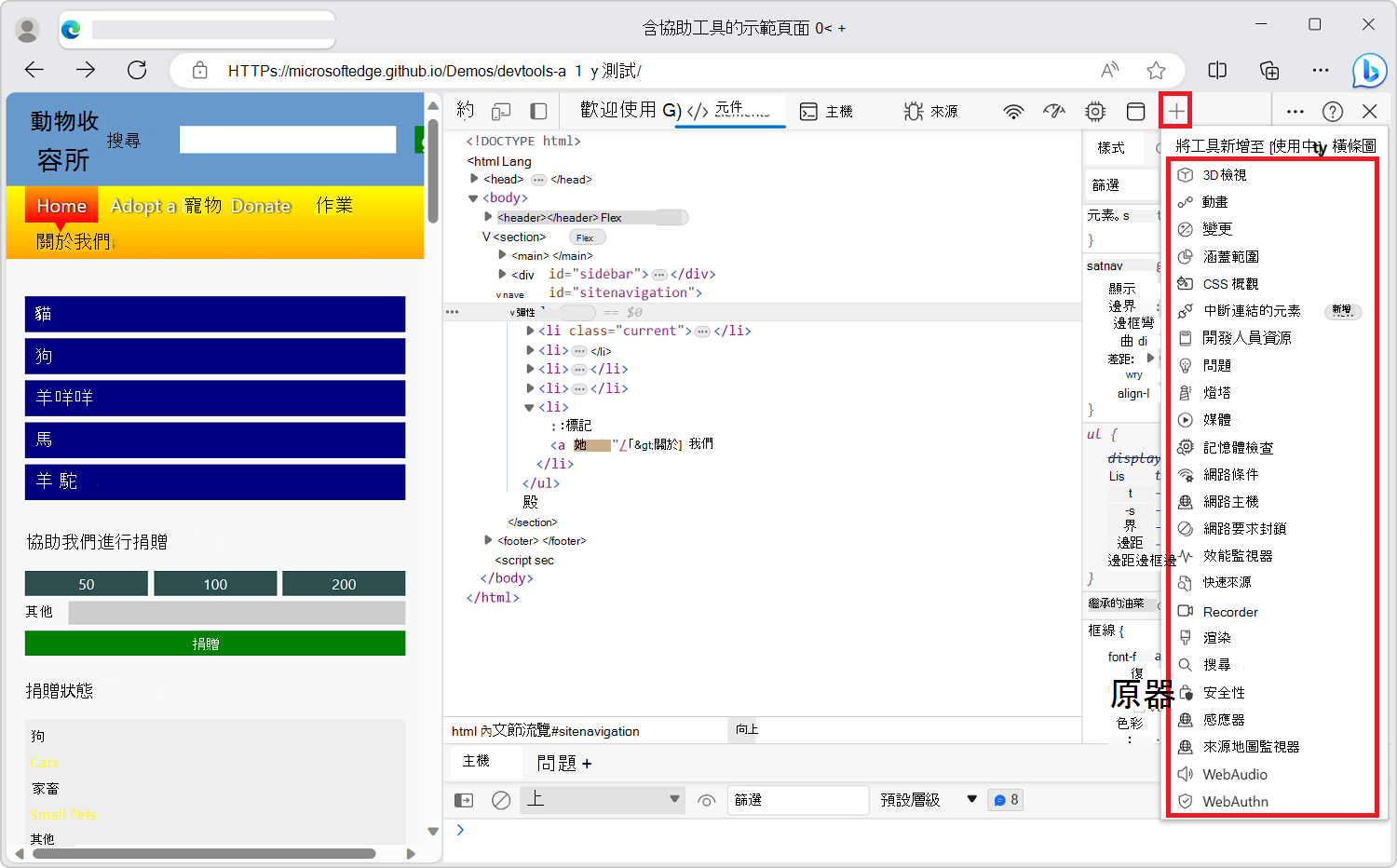Open the 預設層級 log level dropdown
The width and height of the screenshot is (1397, 868).
929,800
